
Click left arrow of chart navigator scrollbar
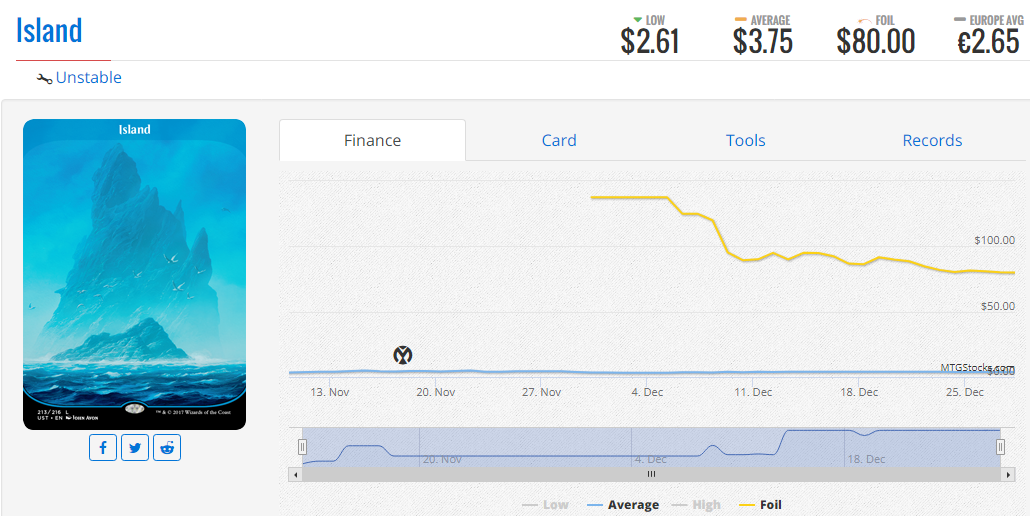coord(295,474)
